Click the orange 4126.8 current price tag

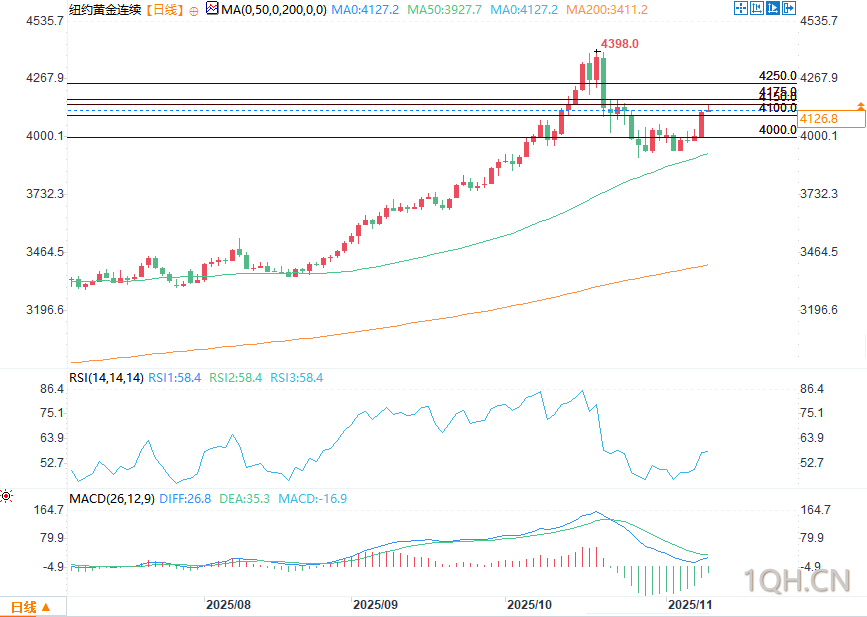coord(832,119)
